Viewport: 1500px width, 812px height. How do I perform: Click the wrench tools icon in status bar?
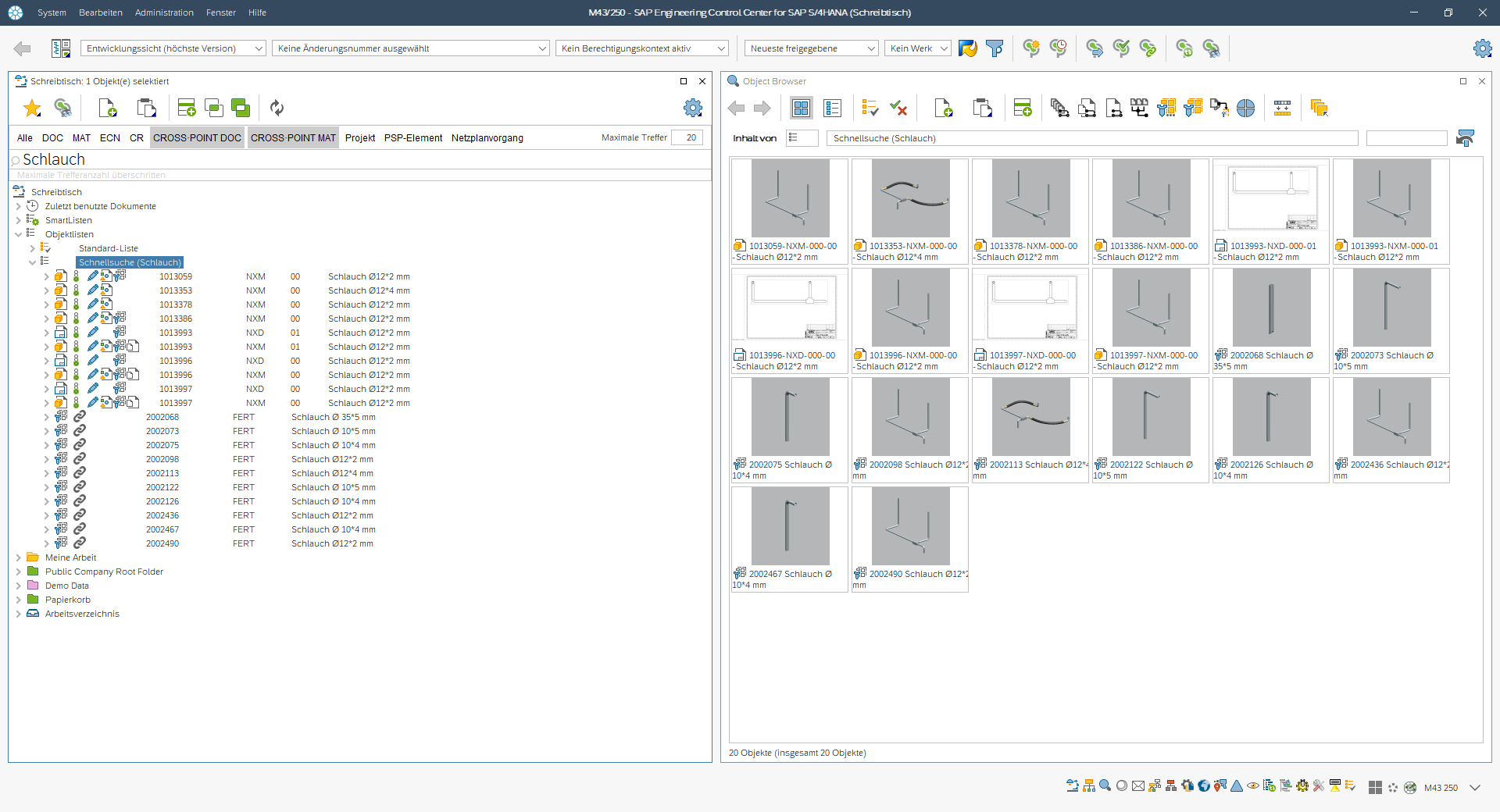pyautogui.click(x=1319, y=786)
